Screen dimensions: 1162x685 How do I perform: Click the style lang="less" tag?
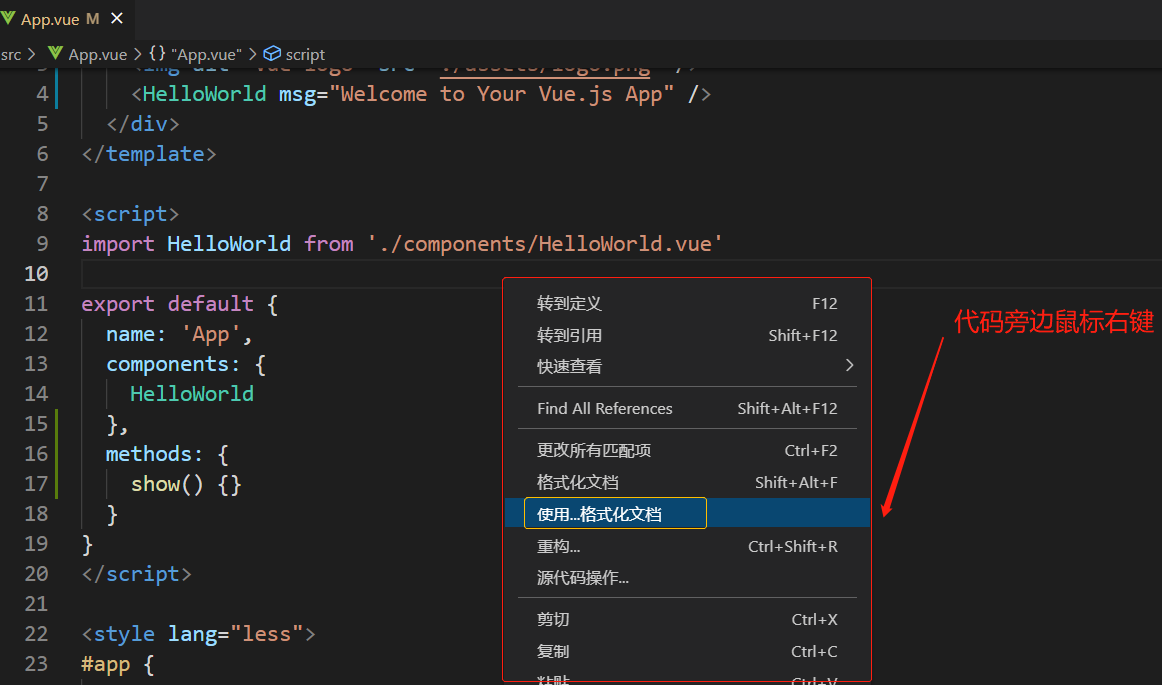(x=199, y=634)
